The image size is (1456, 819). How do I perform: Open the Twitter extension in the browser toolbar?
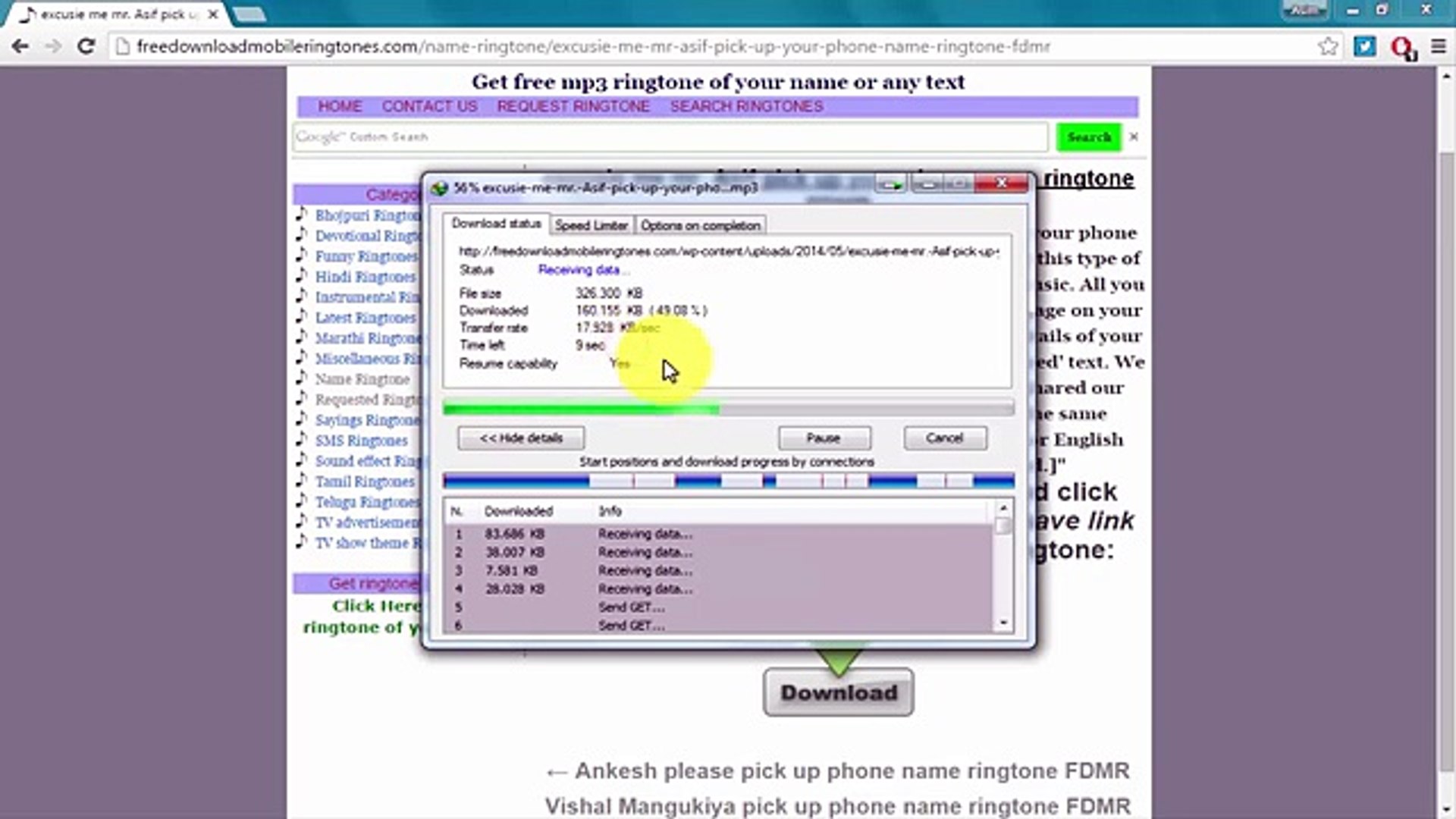pos(1365,46)
